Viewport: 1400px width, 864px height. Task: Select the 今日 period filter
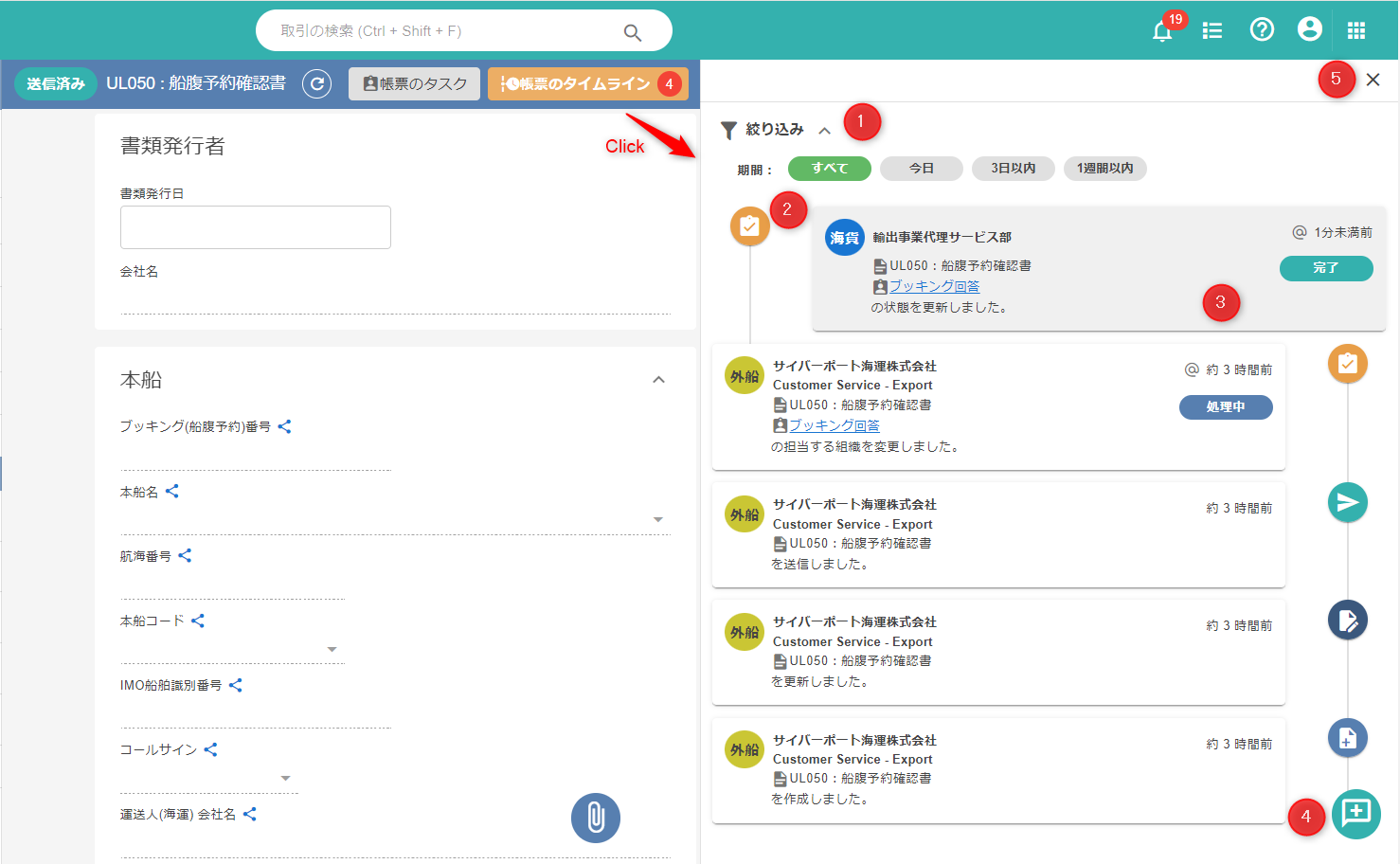pos(921,169)
